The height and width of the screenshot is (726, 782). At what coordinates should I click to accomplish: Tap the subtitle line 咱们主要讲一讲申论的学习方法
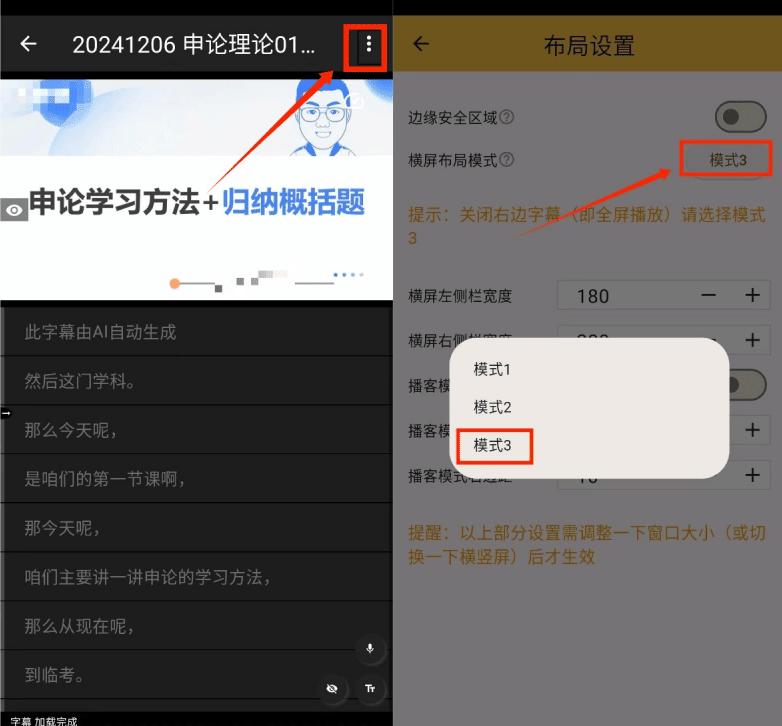(147, 577)
